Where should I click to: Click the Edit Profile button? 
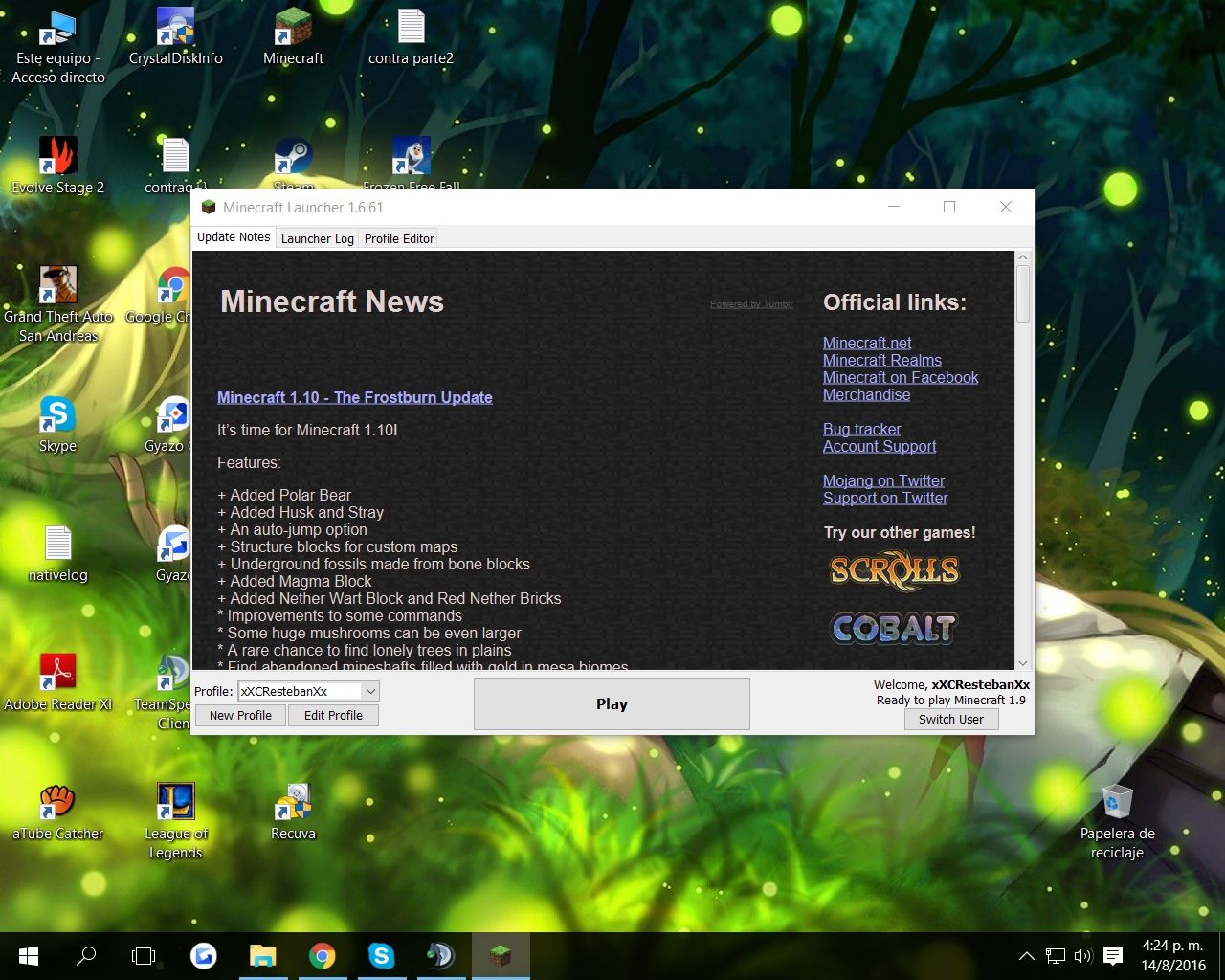pyautogui.click(x=333, y=715)
